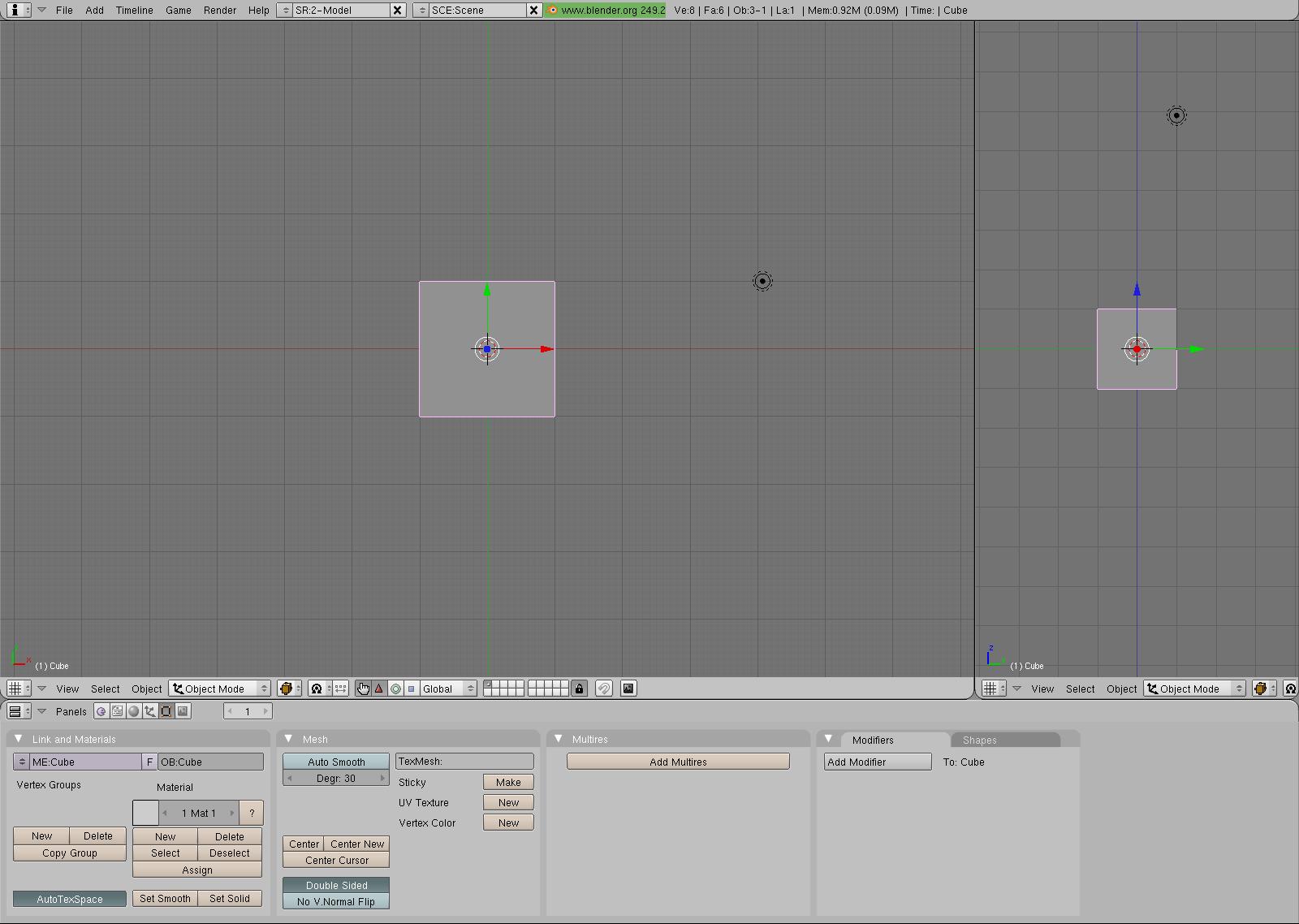Click the current frame number field
1299x924 pixels.
point(248,710)
